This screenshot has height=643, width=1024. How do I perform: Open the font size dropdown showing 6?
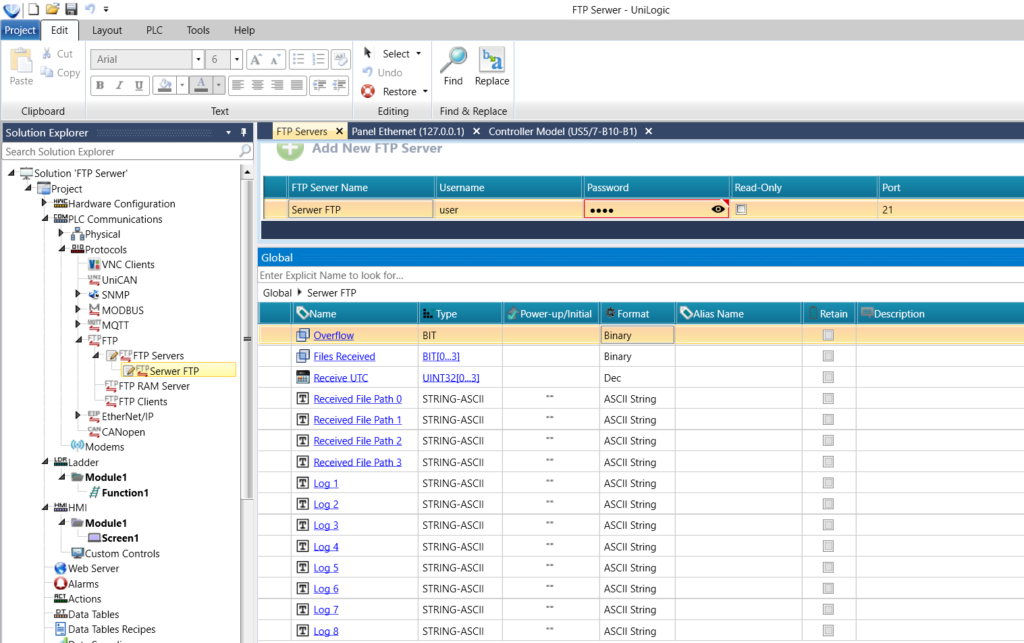click(x=236, y=59)
